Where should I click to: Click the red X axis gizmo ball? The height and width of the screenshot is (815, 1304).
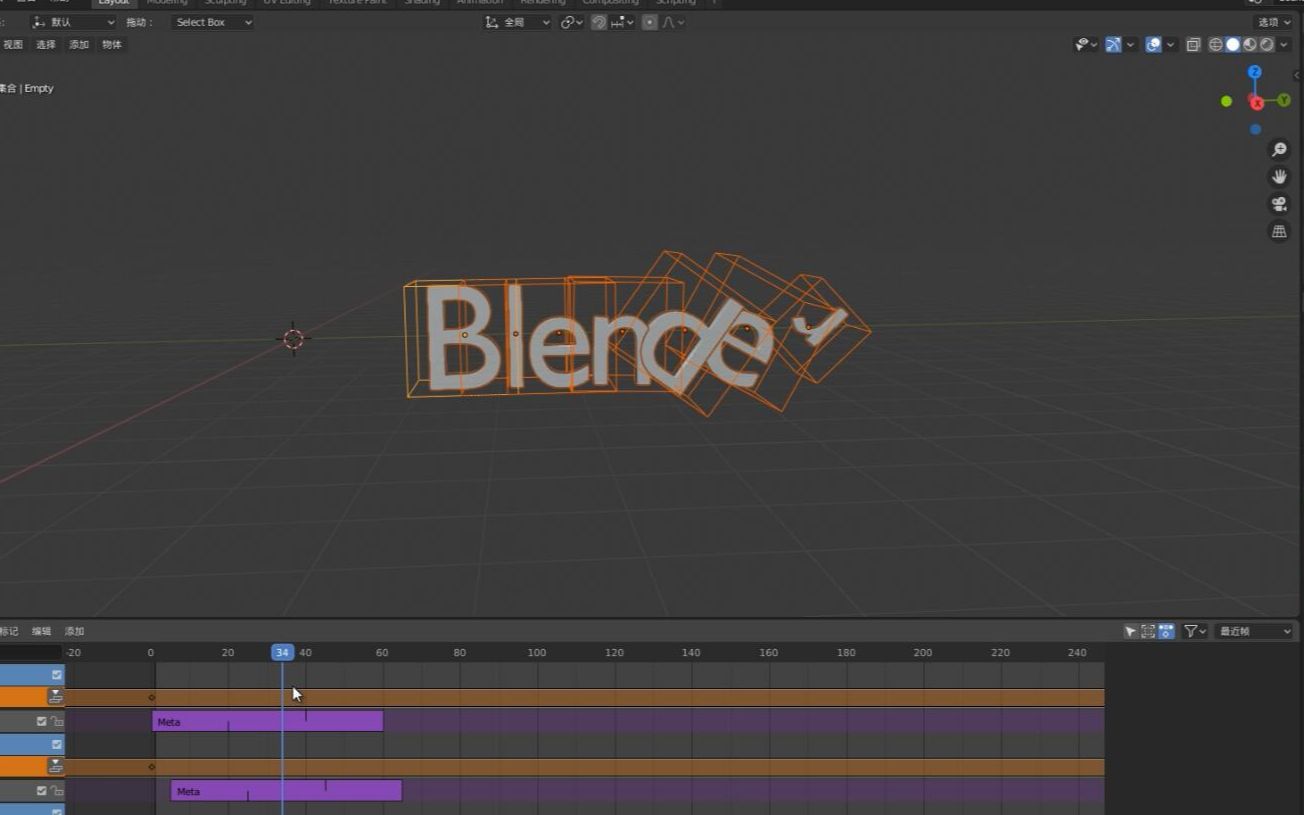[x=1257, y=102]
